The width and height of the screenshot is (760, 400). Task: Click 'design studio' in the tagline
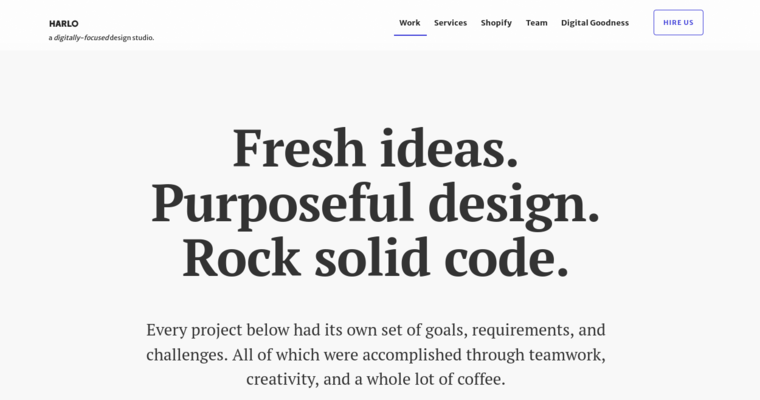pyautogui.click(x=132, y=38)
